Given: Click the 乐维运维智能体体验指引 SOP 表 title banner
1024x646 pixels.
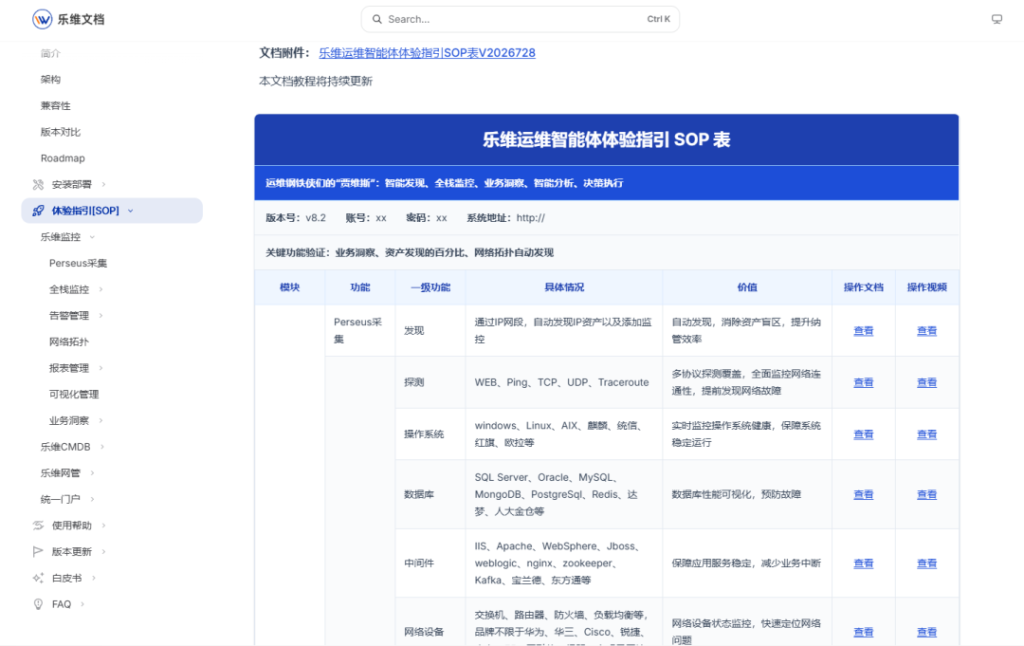Looking at the screenshot, I should 607,140.
